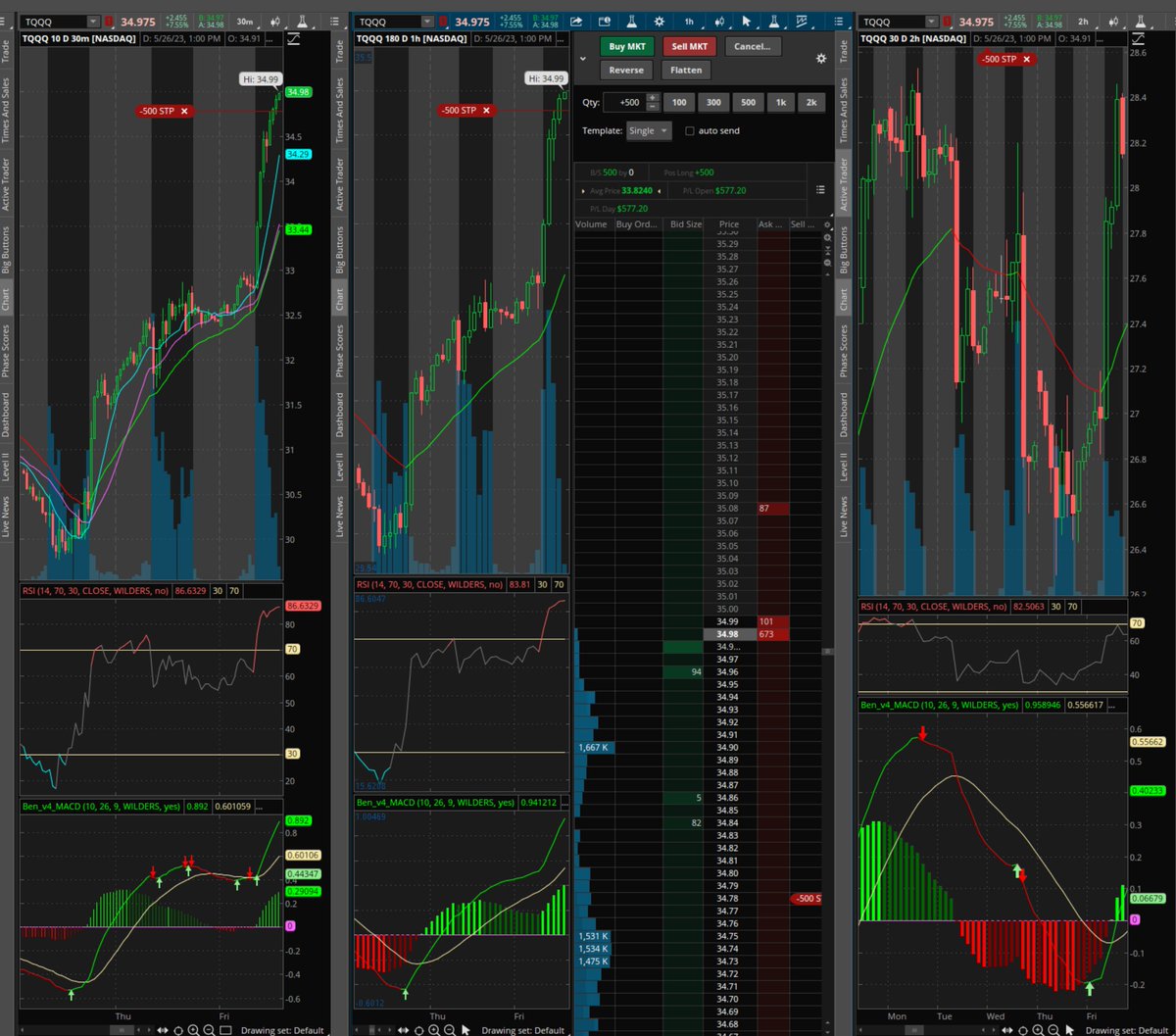Zoom in on the left chart bottom bar
The height and width of the screenshot is (1036, 1176).
[x=193, y=1030]
